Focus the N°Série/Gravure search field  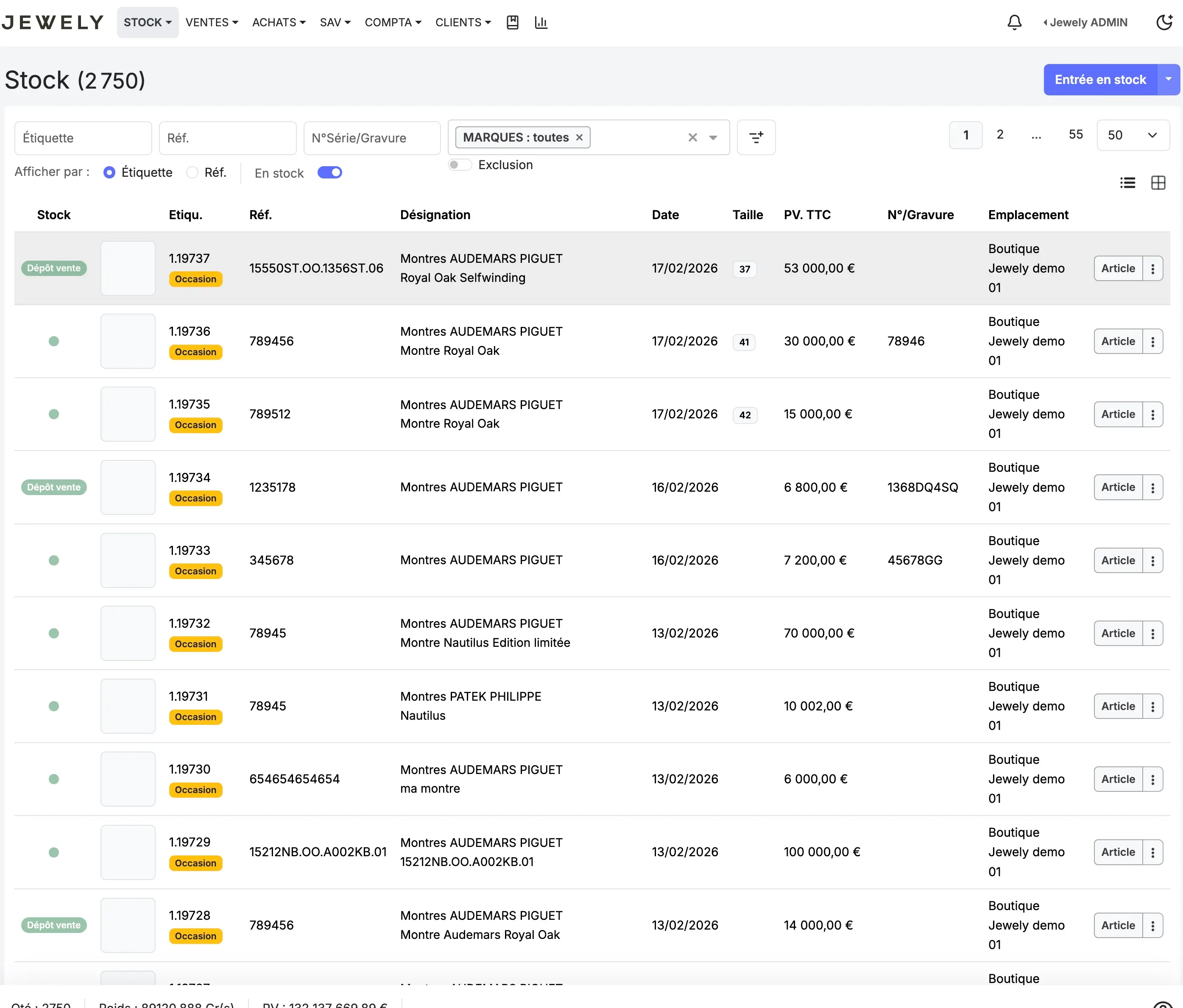pos(372,138)
